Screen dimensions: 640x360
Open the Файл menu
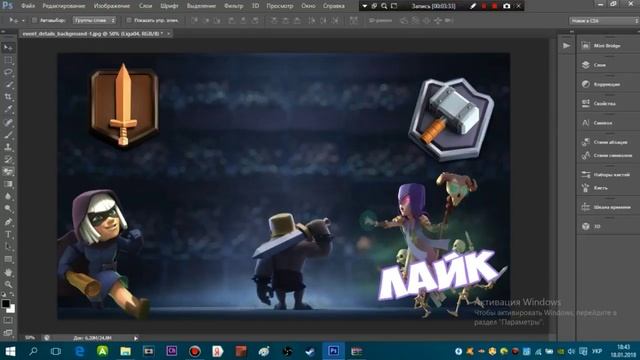click(x=28, y=6)
